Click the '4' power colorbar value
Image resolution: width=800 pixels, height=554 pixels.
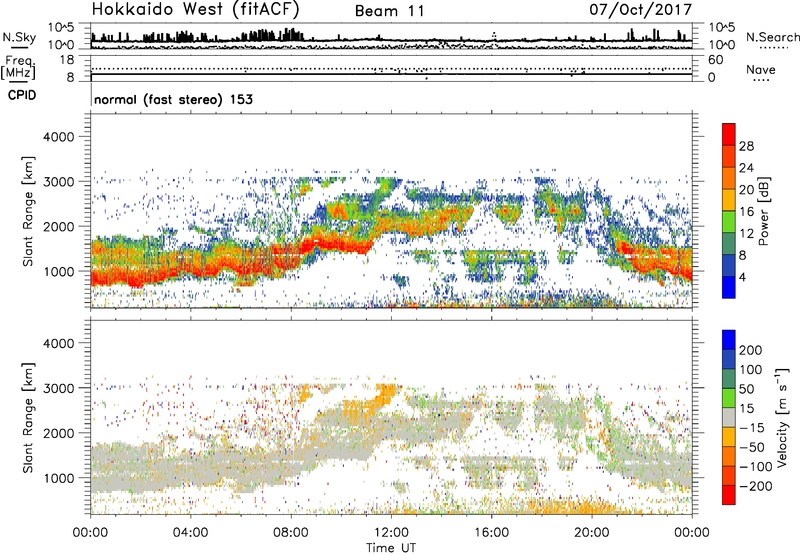click(742, 277)
